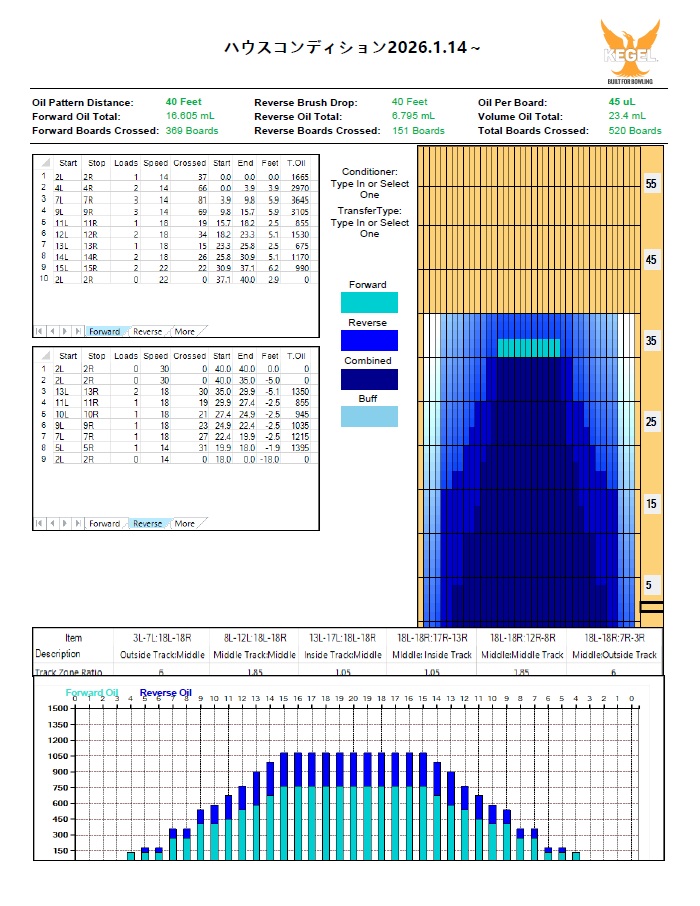700x906 pixels.
Task: Switch to Forward tab in upper table
Action: [x=104, y=331]
